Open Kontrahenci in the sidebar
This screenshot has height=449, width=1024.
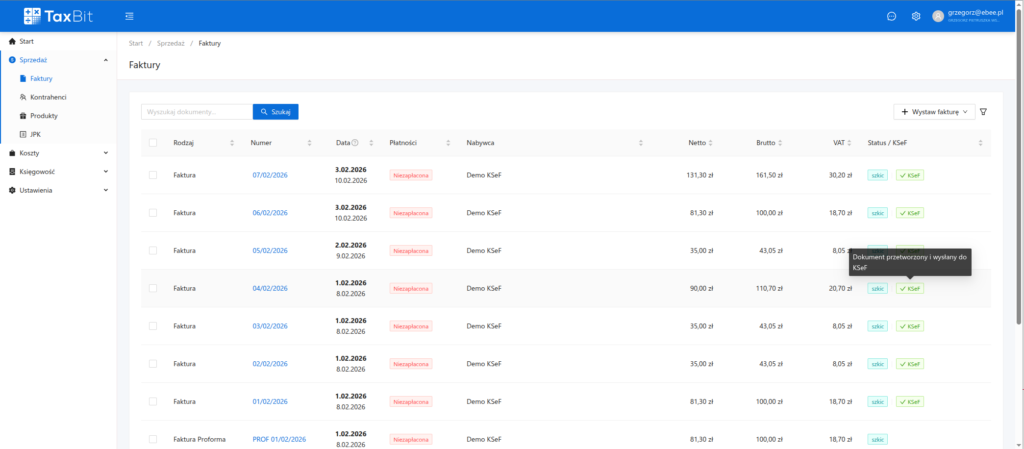[x=47, y=97]
